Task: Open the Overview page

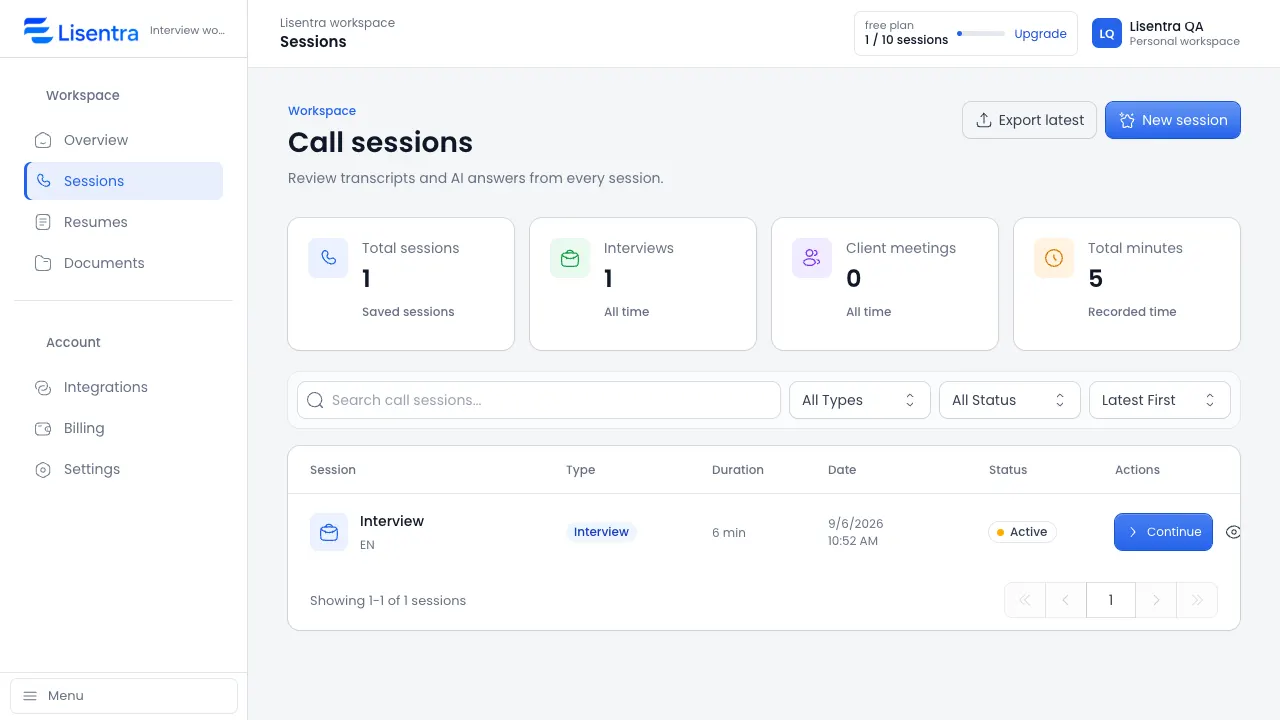Action: (124, 140)
